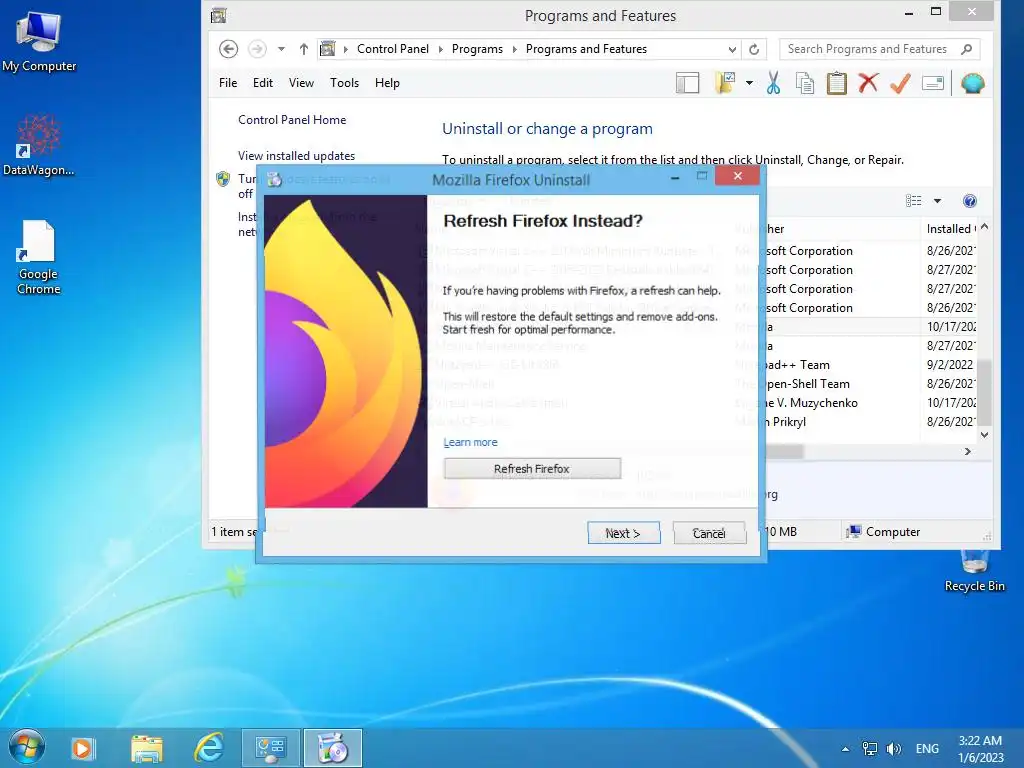
Task: Expand the folder toolbar dropdown arrow
Action: point(749,83)
